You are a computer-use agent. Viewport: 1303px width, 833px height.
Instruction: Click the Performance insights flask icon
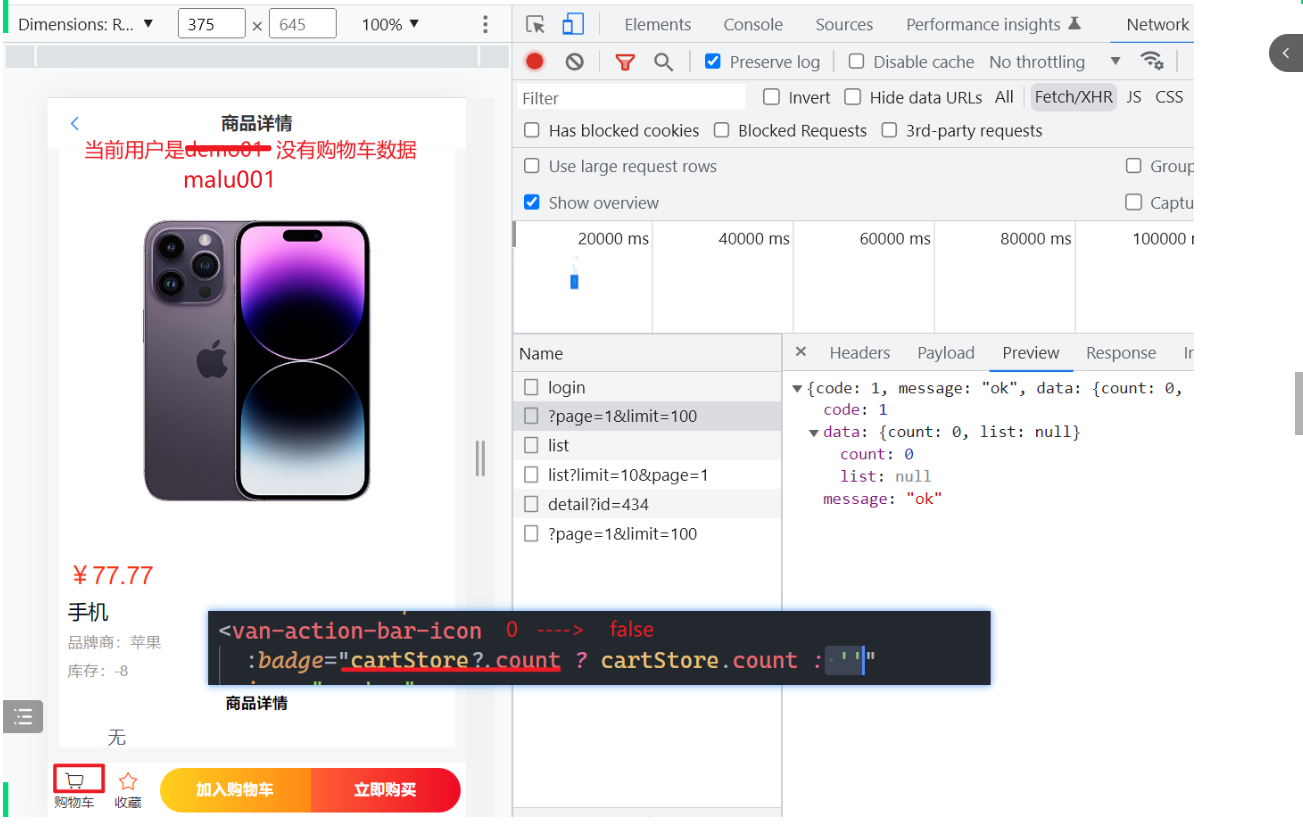coord(1074,24)
